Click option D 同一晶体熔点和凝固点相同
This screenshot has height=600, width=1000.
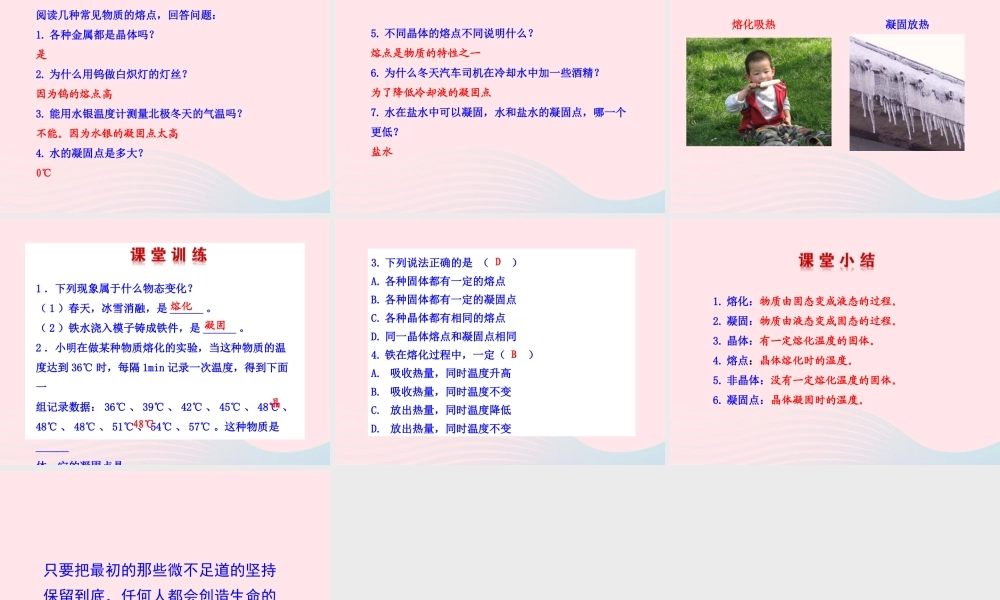coord(444,337)
